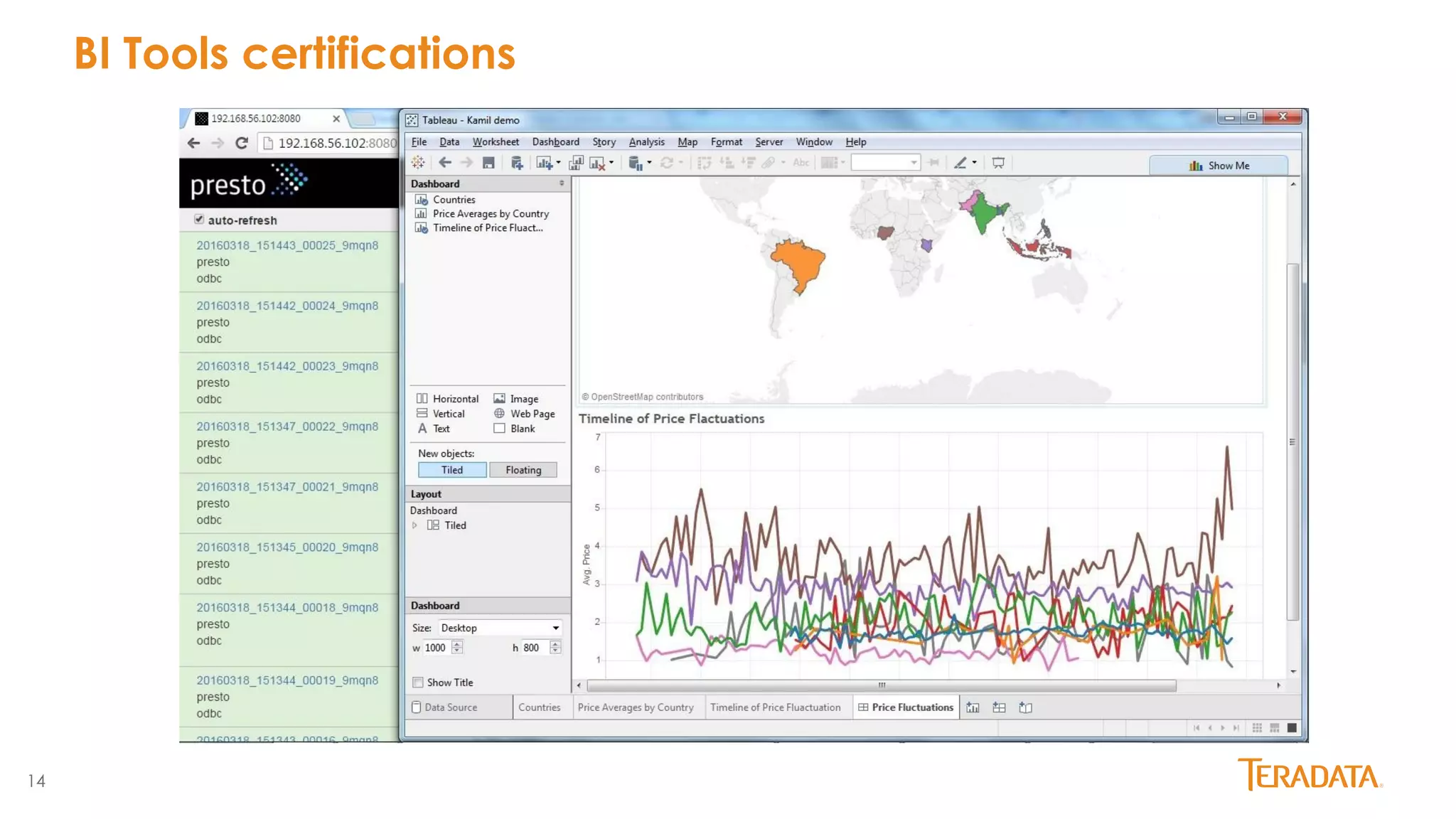Toggle the auto-refresh checkbox

tap(199, 220)
